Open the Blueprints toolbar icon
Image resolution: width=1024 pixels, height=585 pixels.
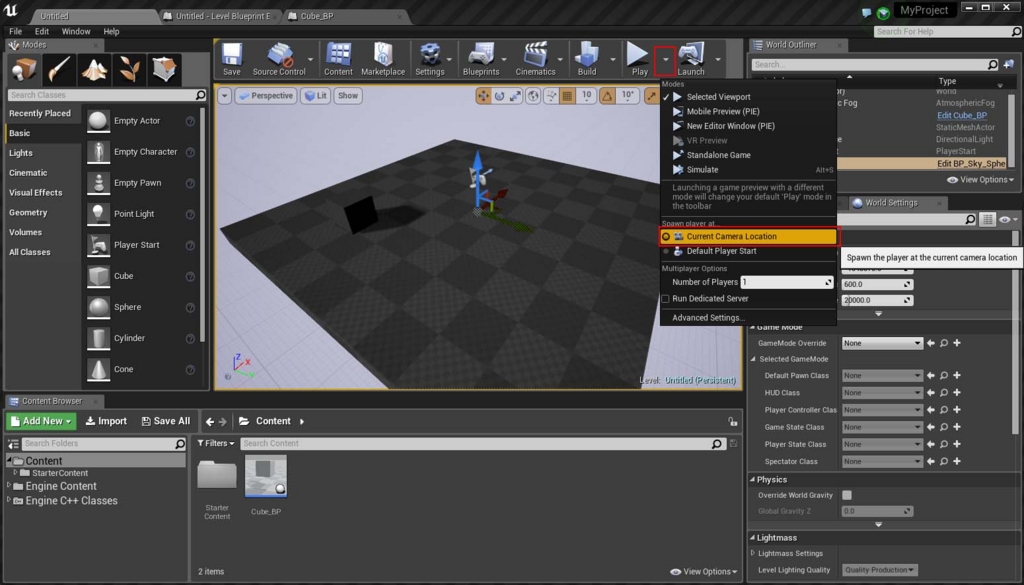pyautogui.click(x=481, y=59)
